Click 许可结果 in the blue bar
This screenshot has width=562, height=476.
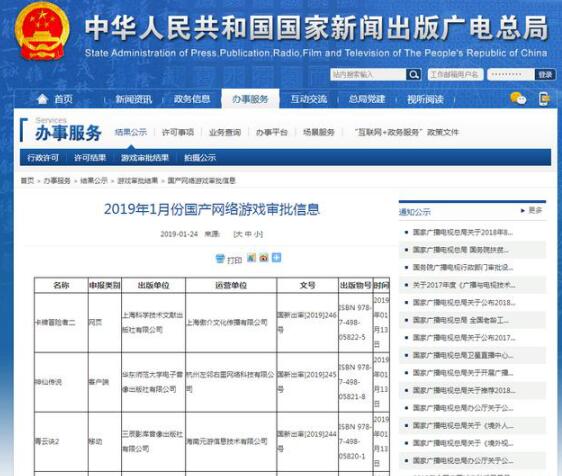(x=90, y=158)
